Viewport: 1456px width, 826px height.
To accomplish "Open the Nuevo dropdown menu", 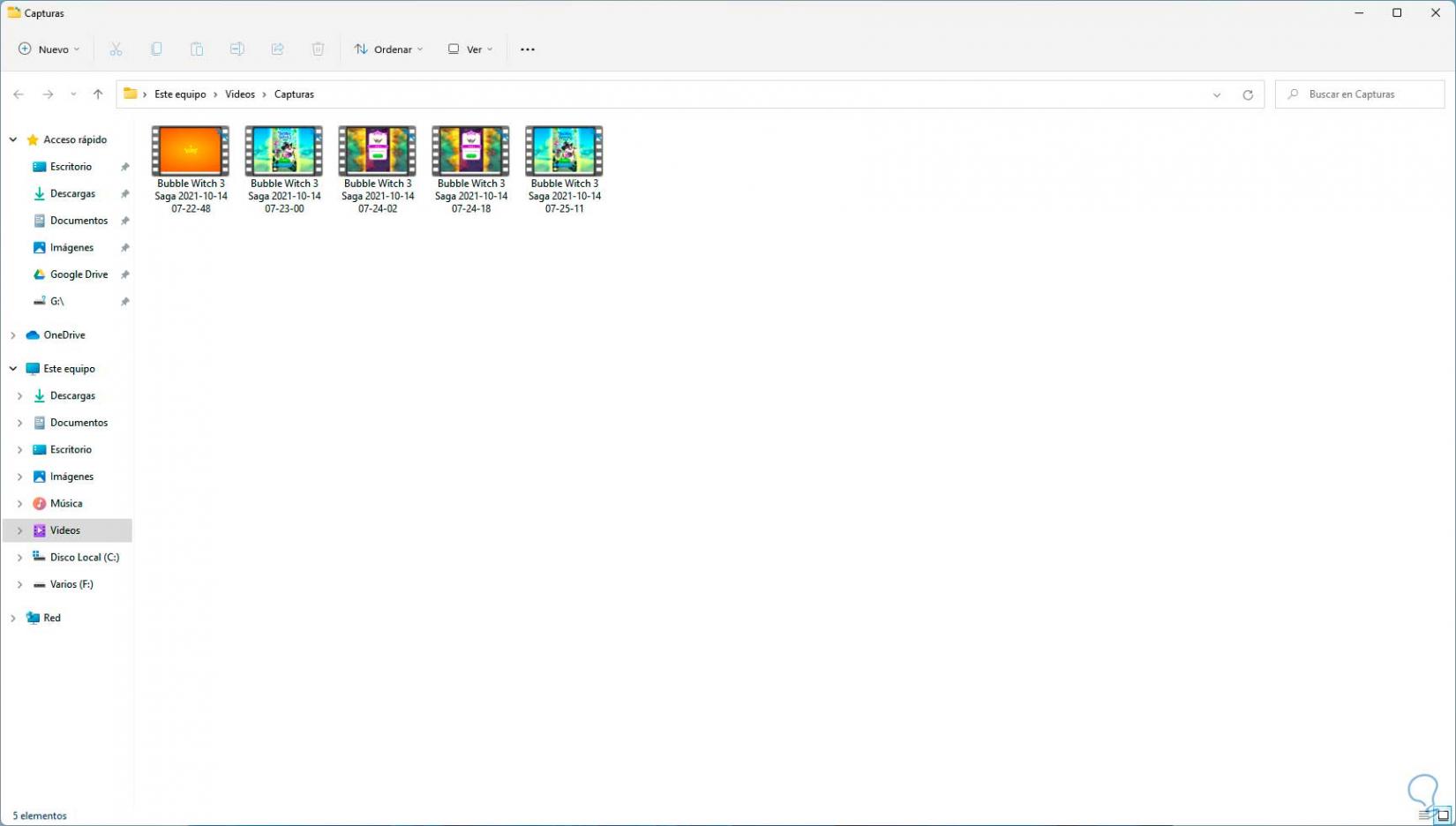I will (49, 49).
